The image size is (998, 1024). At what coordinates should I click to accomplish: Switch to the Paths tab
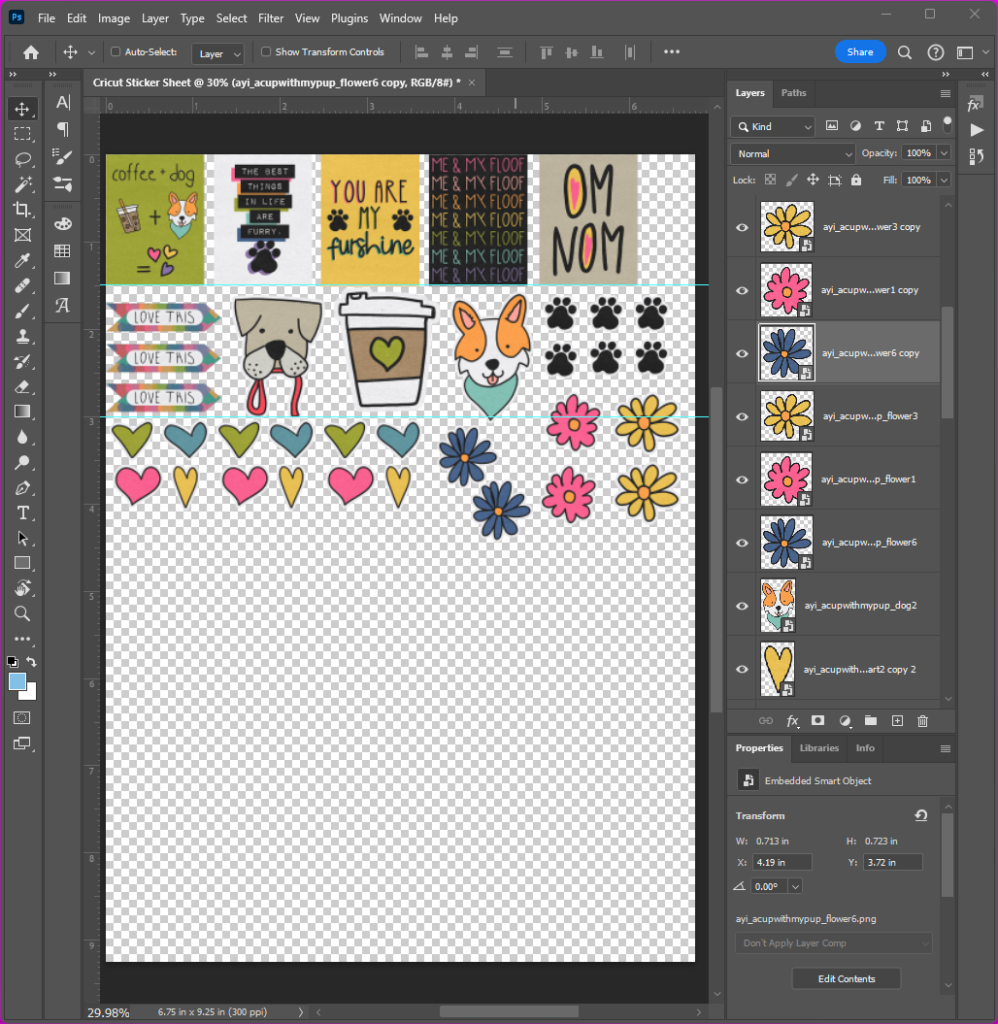[793, 93]
